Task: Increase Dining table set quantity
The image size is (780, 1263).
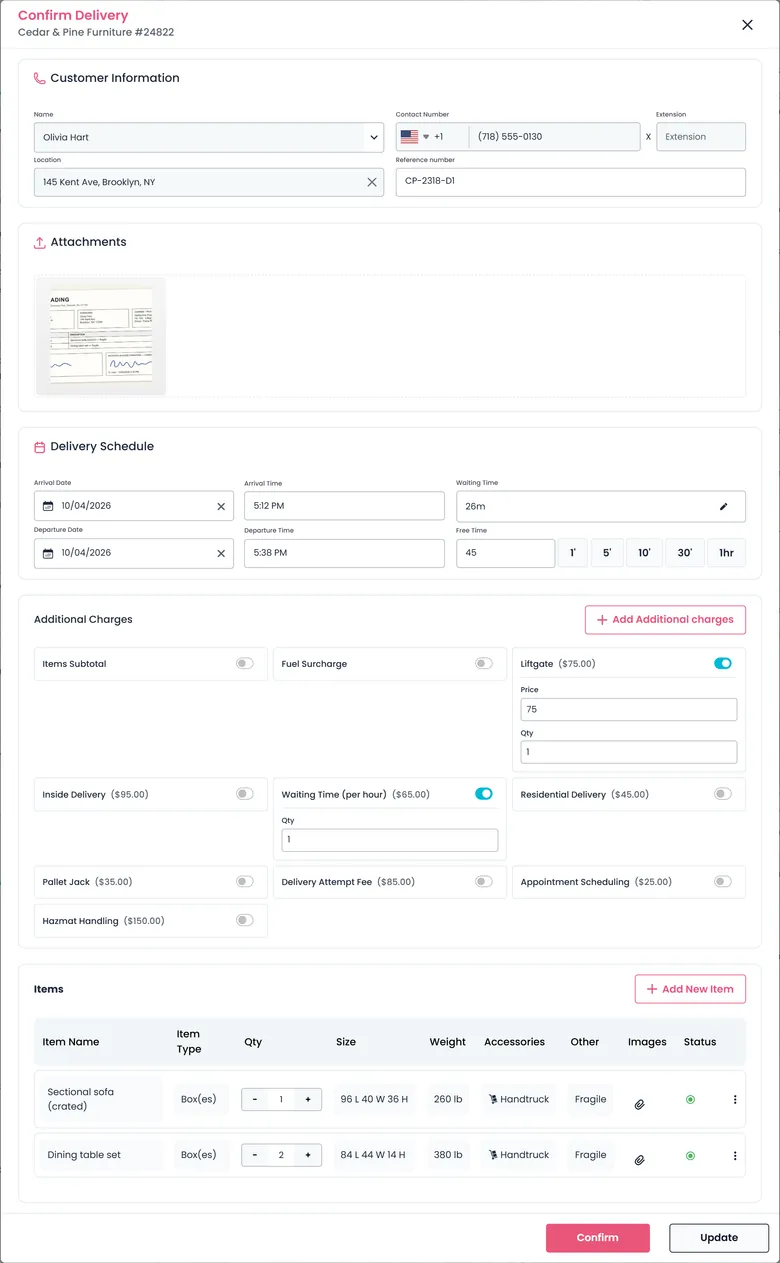Action: point(308,1155)
